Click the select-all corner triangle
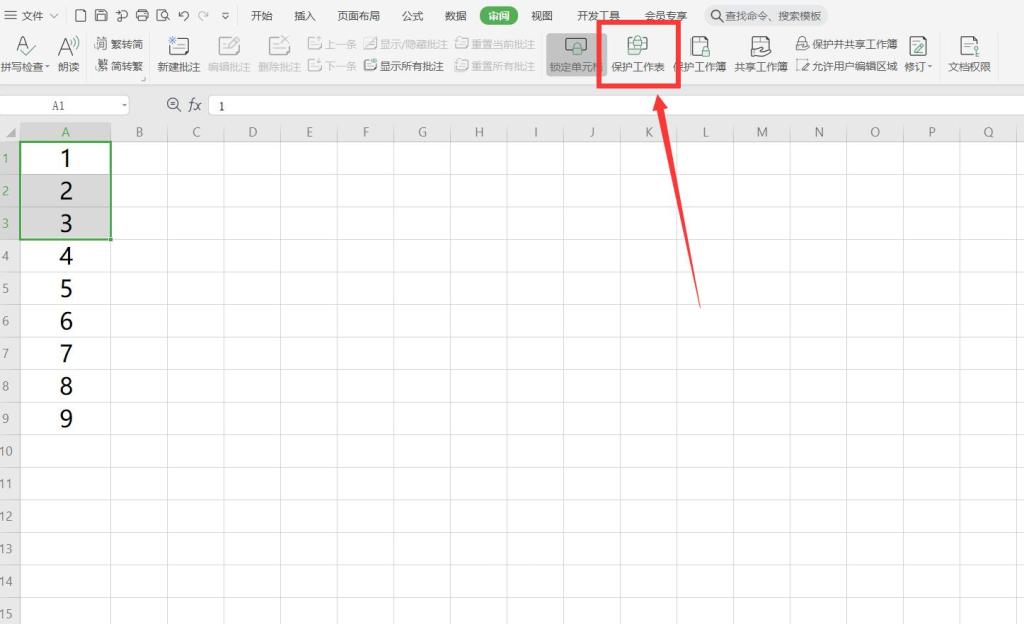This screenshot has height=624, width=1024. click(x=10, y=133)
